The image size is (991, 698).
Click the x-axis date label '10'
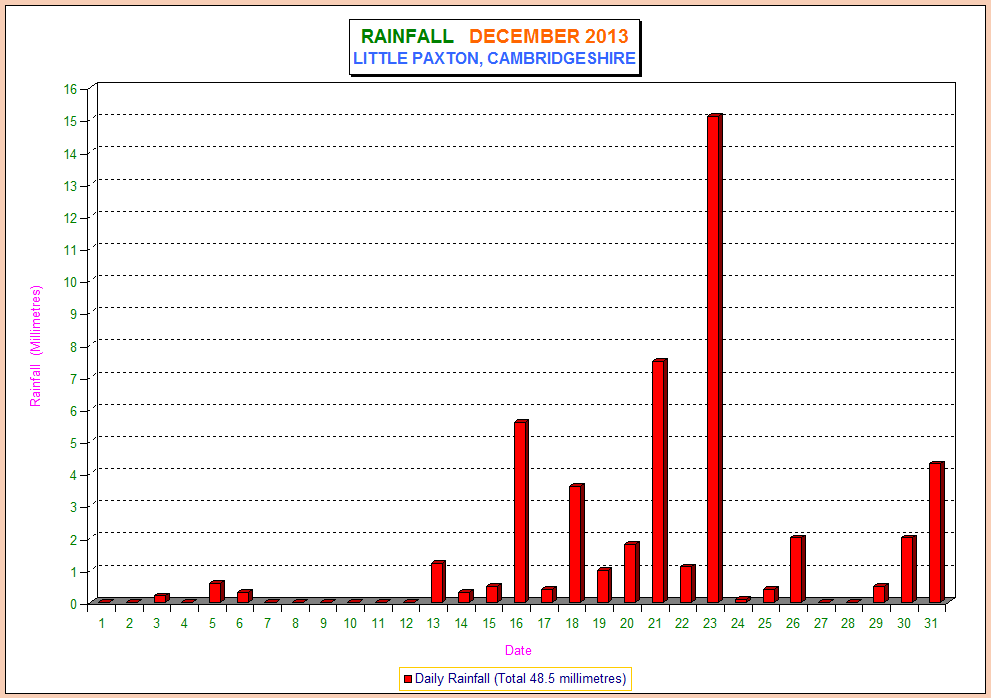[350, 623]
